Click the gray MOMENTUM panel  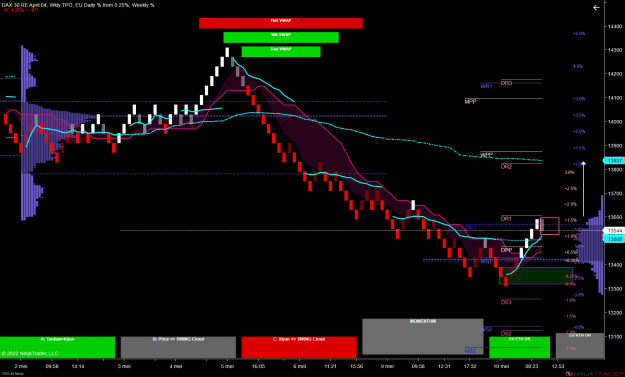pos(423,336)
